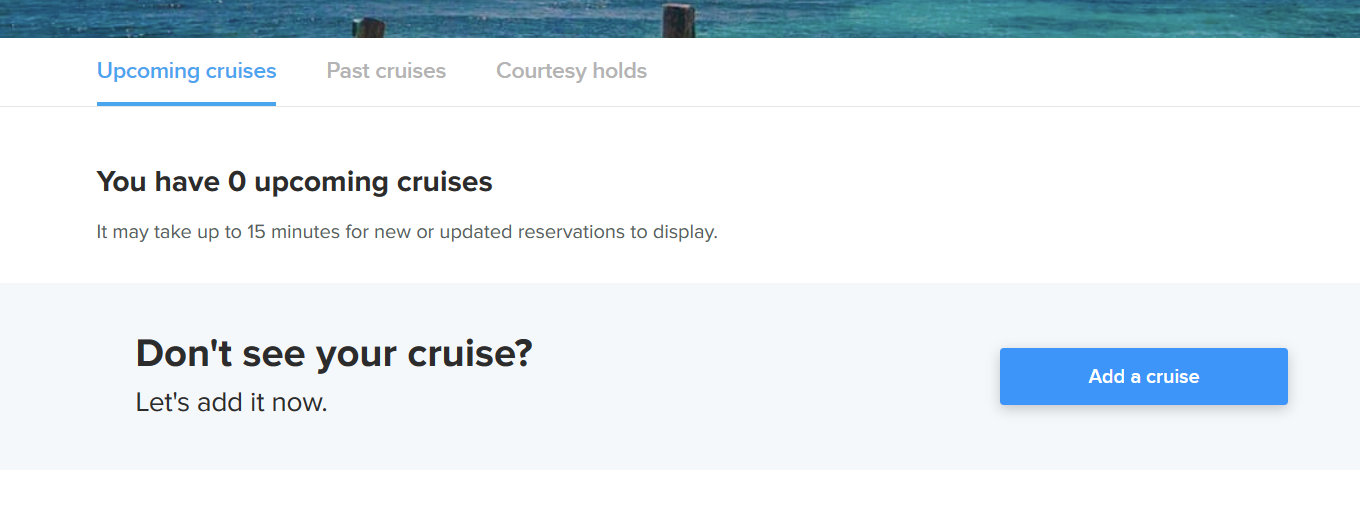Click the 'Let's add it now.' text
Screen dimensions: 1360x507
(x=232, y=403)
